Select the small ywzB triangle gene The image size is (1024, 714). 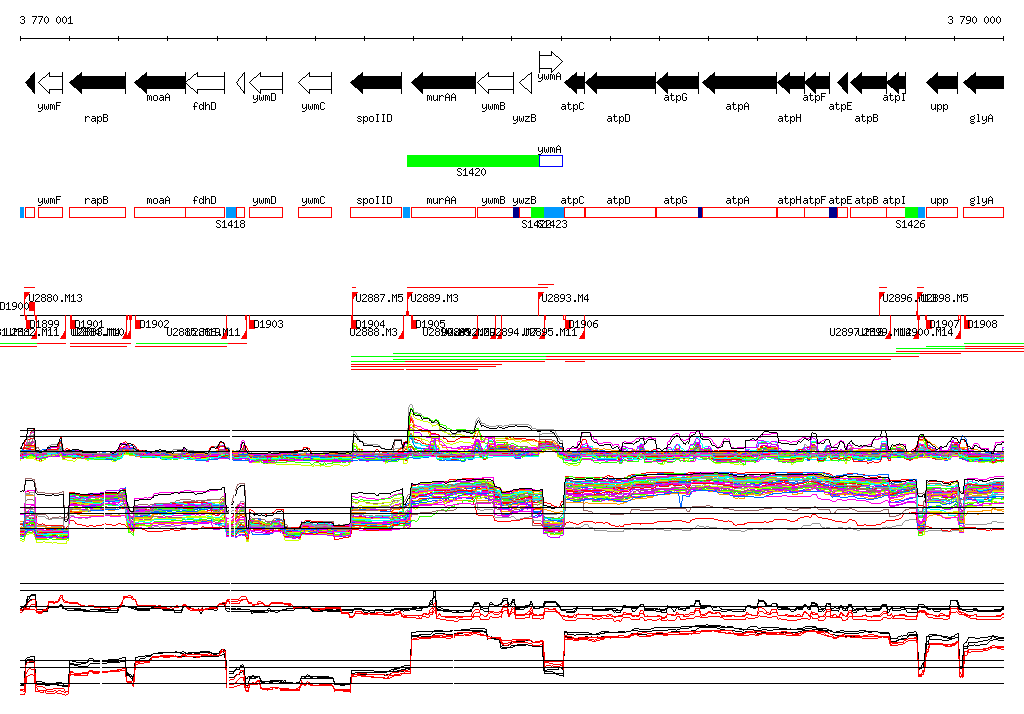point(526,83)
